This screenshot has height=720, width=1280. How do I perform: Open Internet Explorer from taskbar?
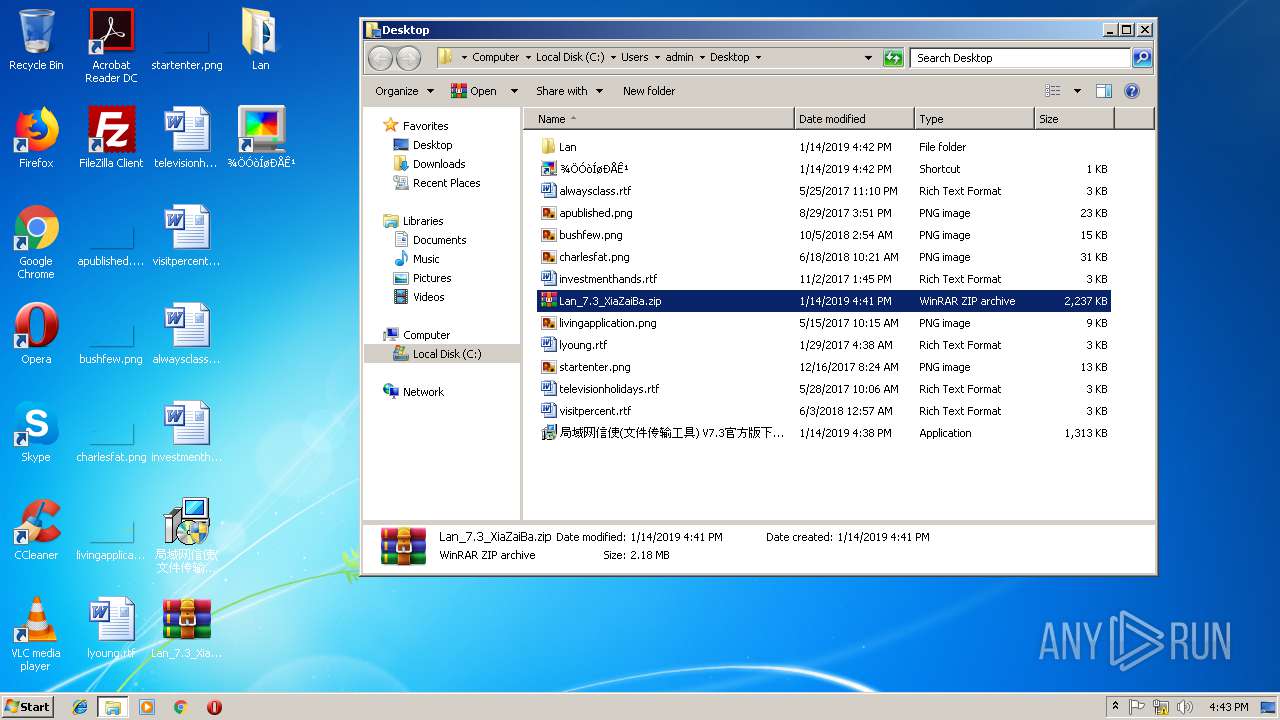click(x=80, y=707)
